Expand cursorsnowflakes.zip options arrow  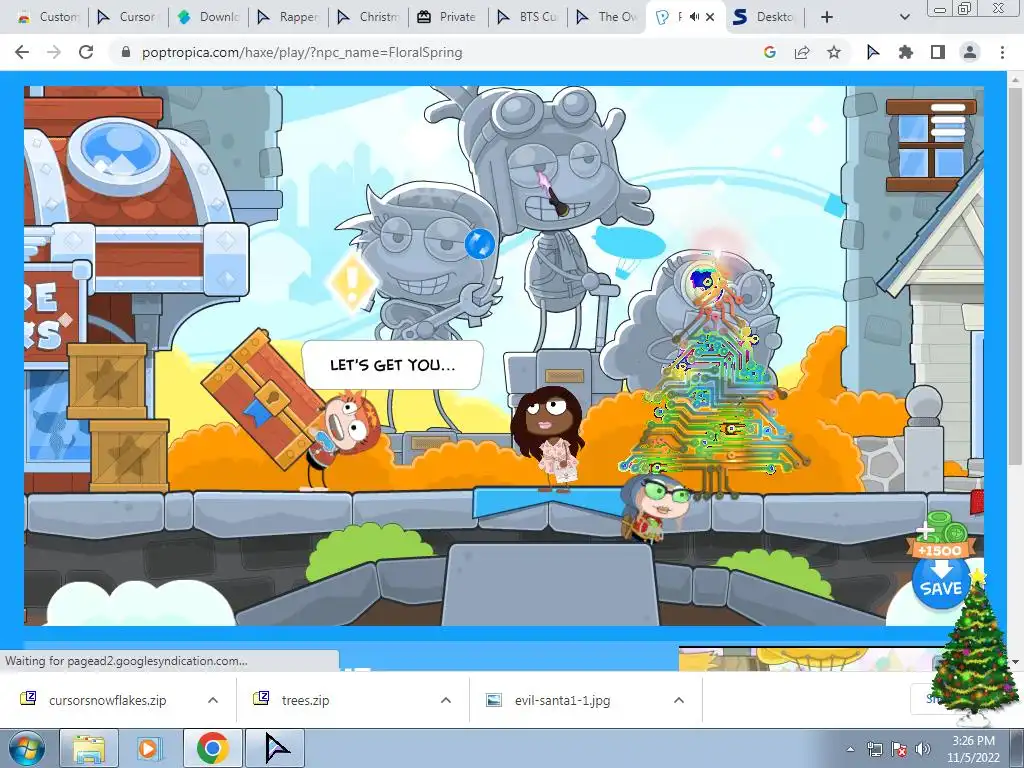(x=213, y=700)
